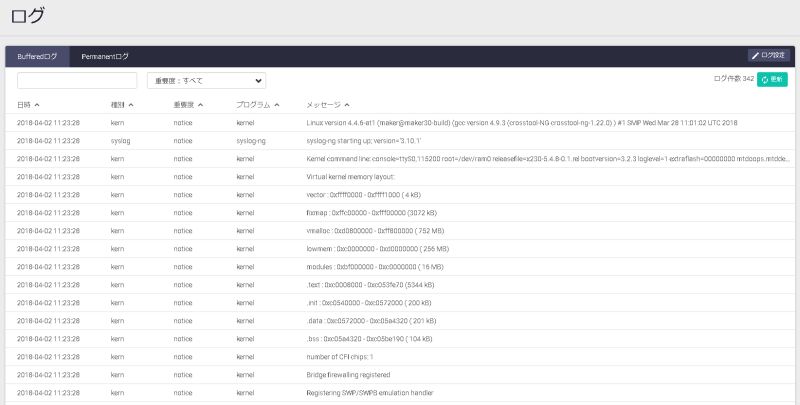Sort by 日時 using its caret icon

coord(37,104)
